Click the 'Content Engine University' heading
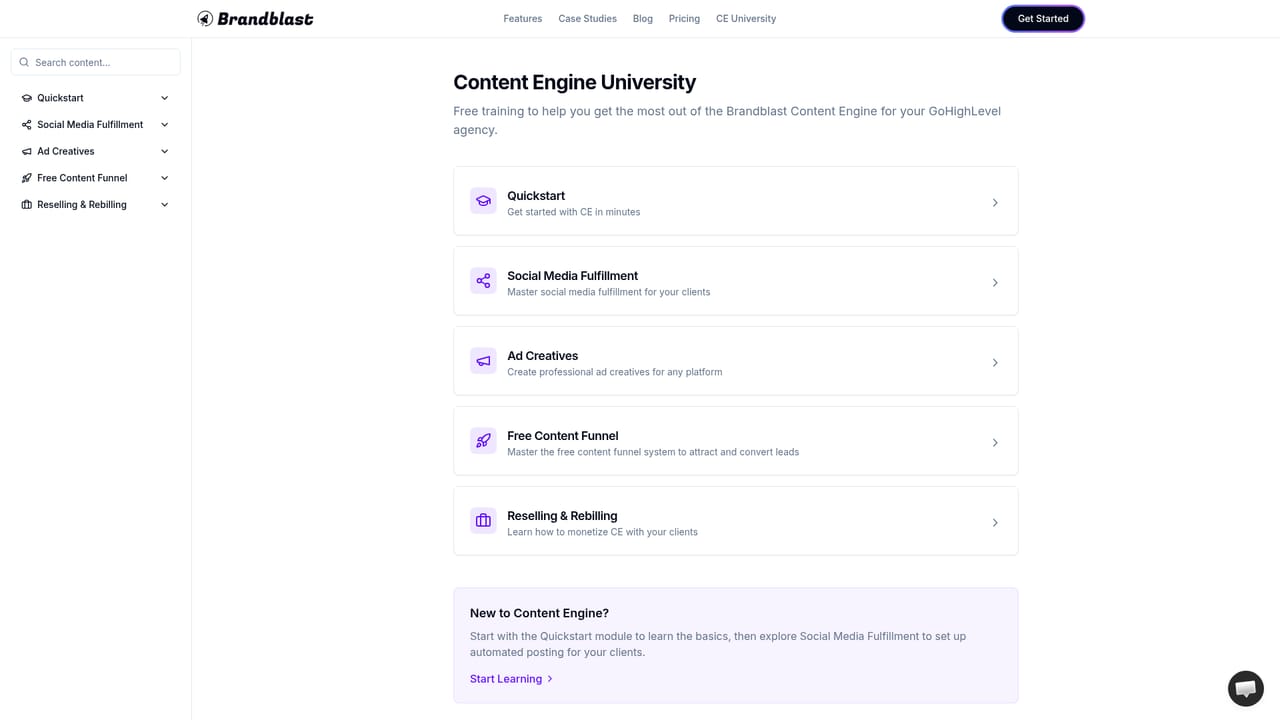The image size is (1280, 720). pyautogui.click(x=574, y=82)
